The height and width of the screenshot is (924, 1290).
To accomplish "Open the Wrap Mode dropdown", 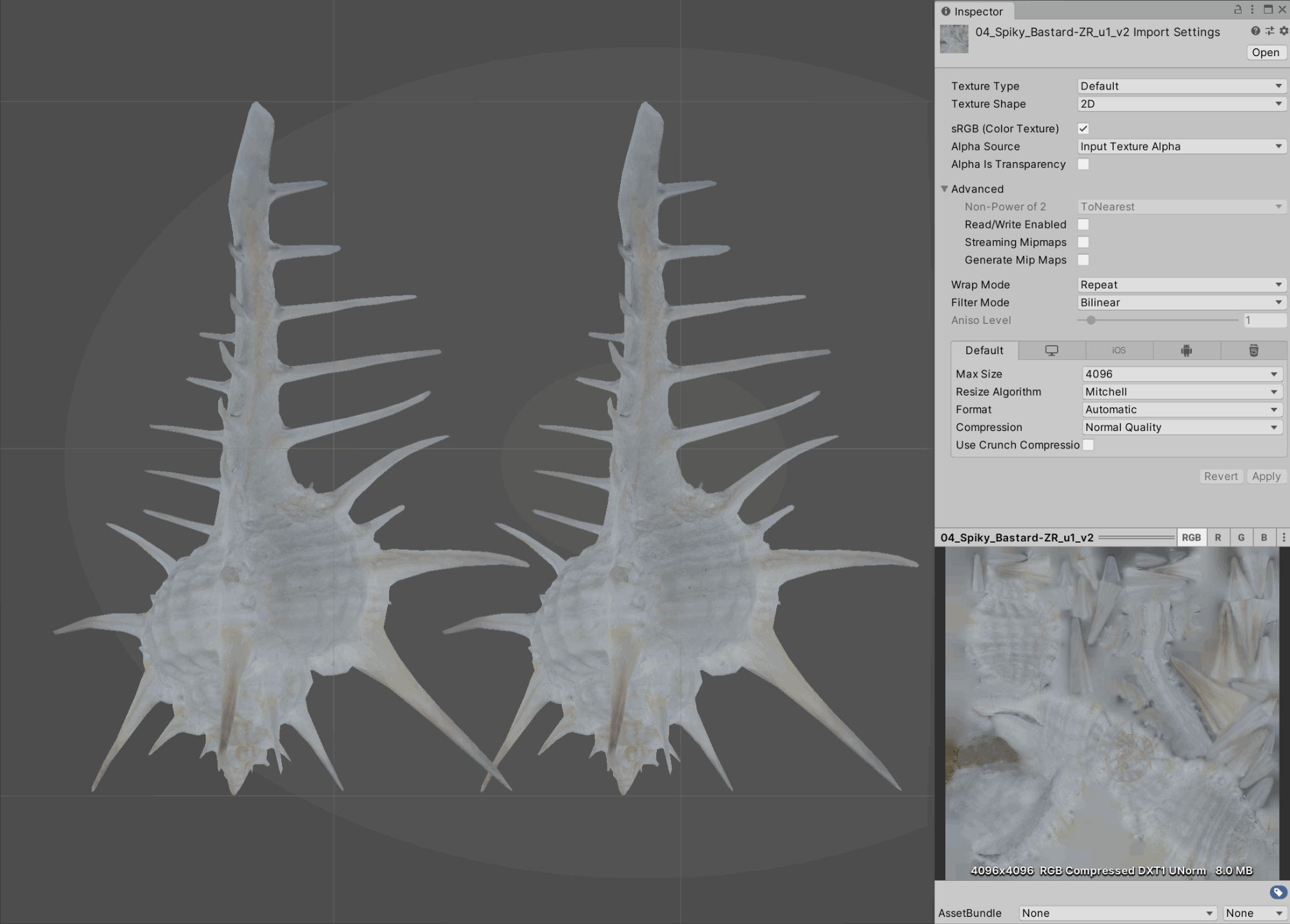I will coord(1182,285).
